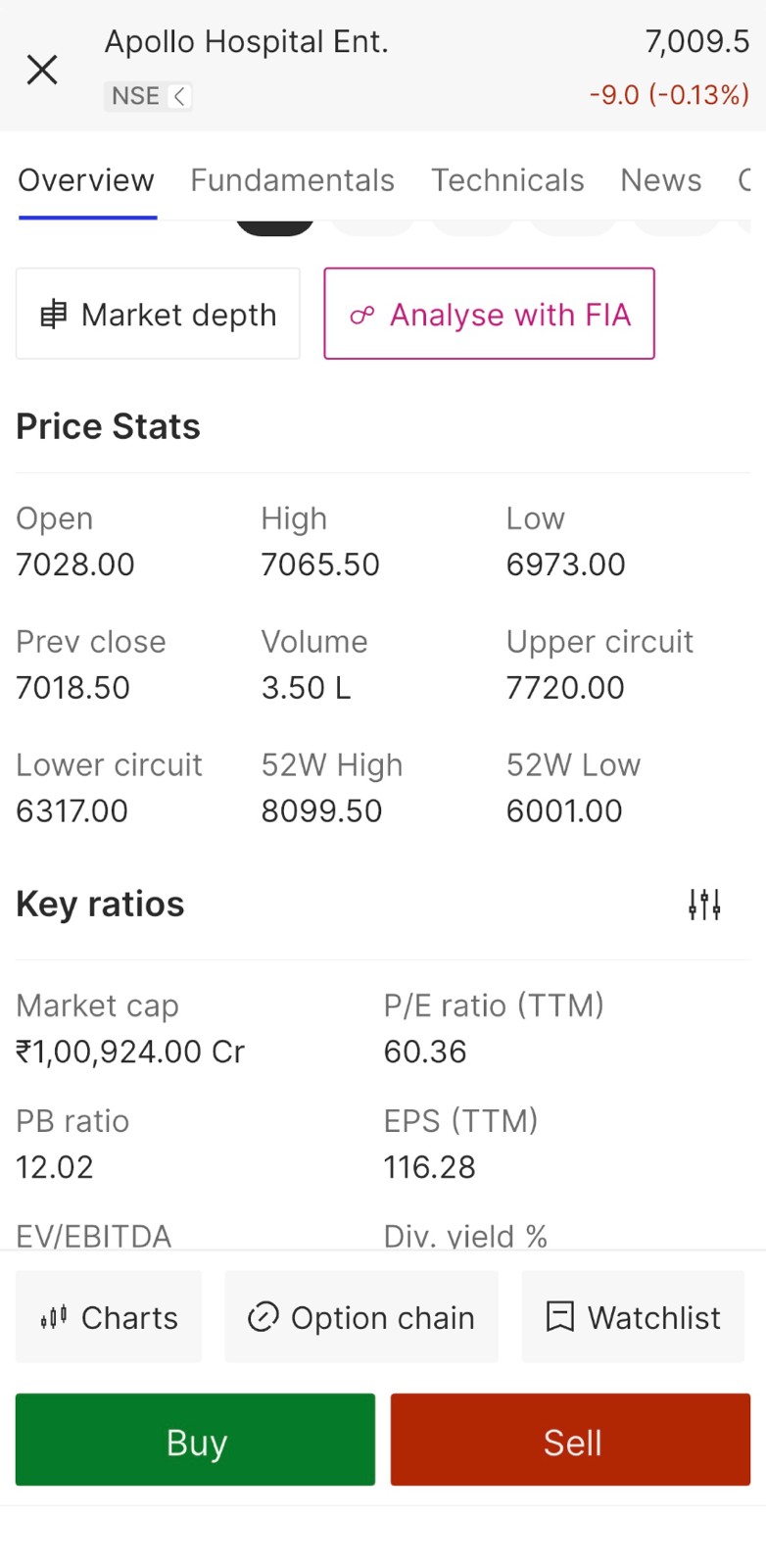Open Charts with candlestick icon
Image resolution: width=766 pixels, height=1568 pixels.
point(109,1317)
